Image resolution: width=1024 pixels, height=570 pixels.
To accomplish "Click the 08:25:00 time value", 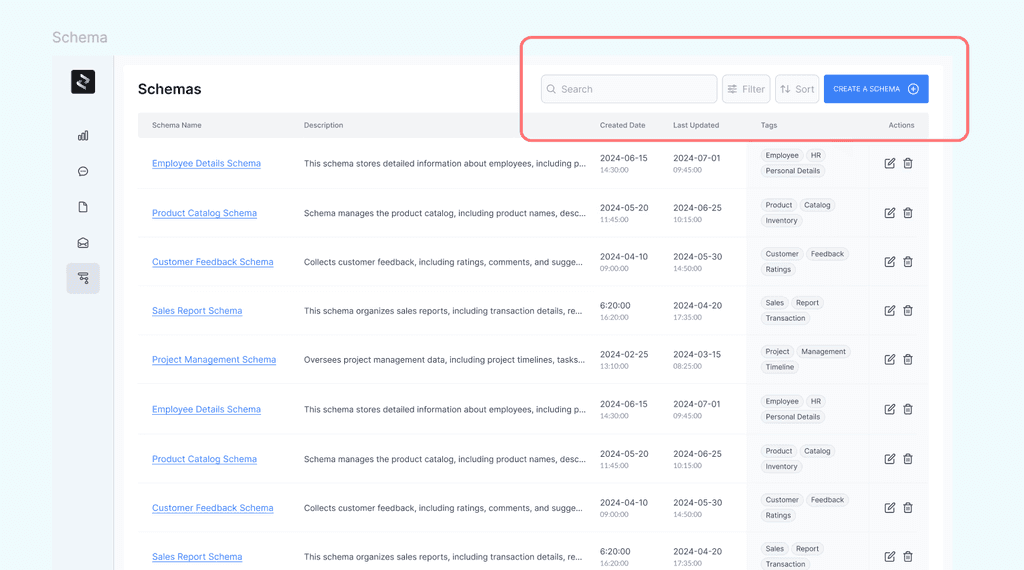I will click(688, 366).
